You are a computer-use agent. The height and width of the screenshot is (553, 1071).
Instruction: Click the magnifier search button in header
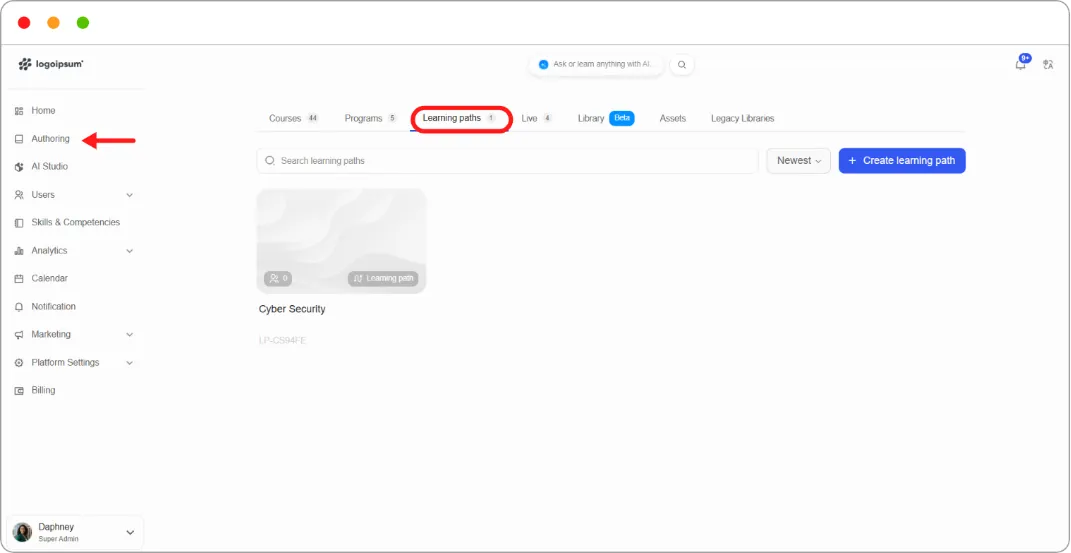point(682,64)
